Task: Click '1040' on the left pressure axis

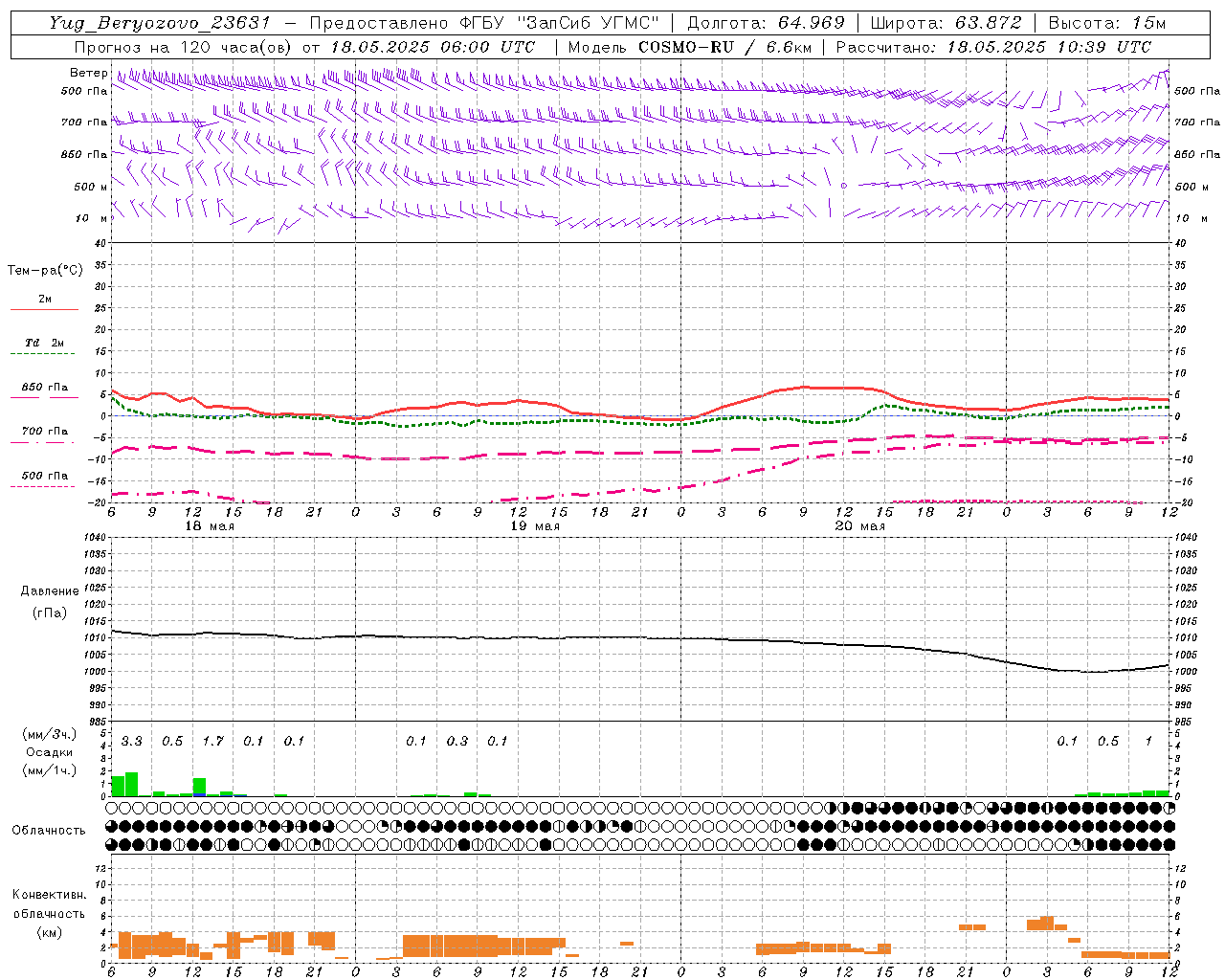Action: pyautogui.click(x=96, y=537)
